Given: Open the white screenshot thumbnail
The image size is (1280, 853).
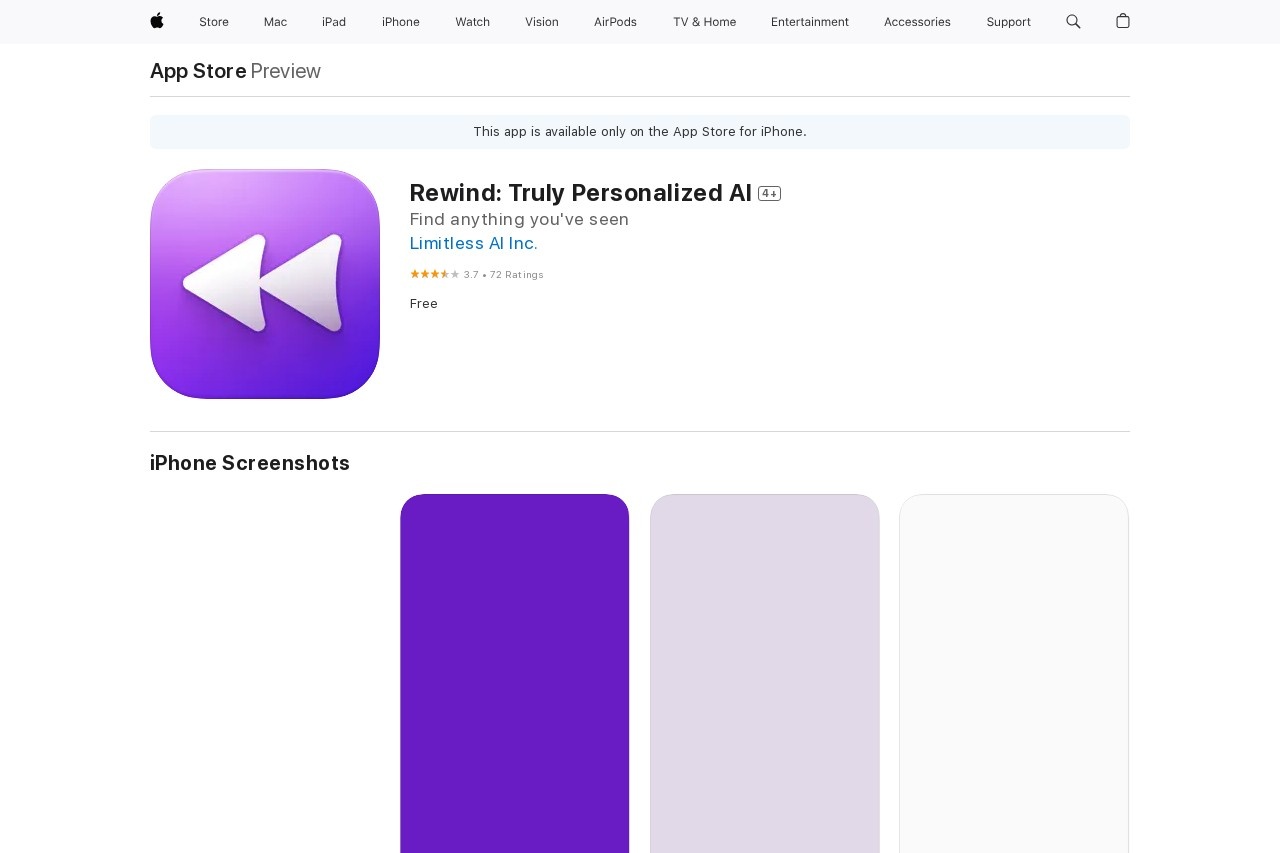Looking at the screenshot, I should 1014,673.
